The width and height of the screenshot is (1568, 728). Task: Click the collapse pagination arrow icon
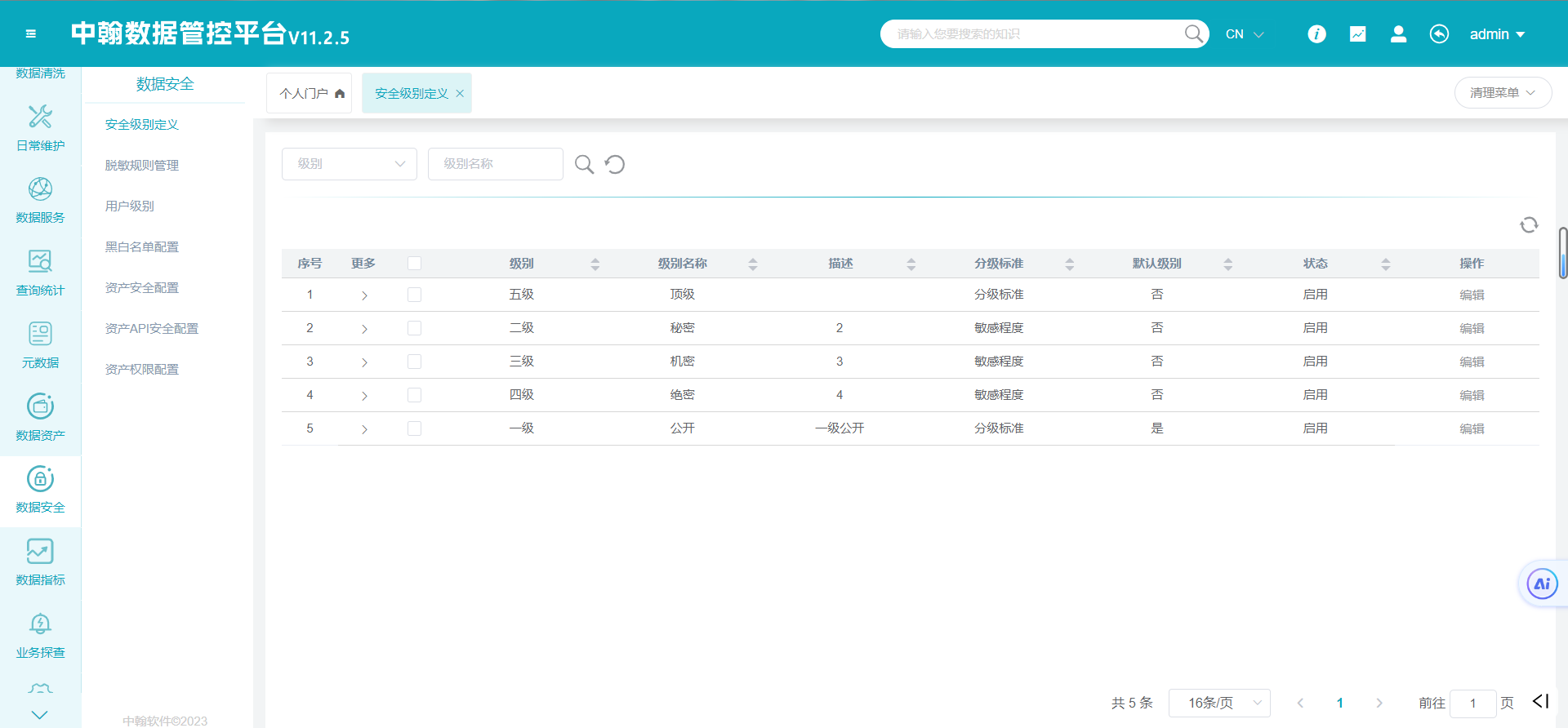pyautogui.click(x=1540, y=701)
